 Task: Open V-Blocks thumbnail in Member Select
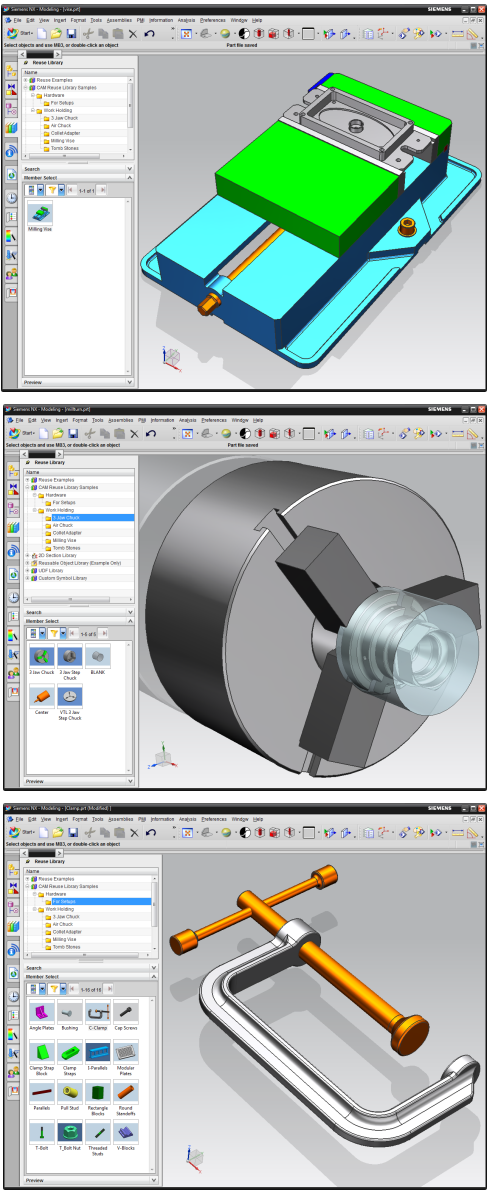pyautogui.click(x=126, y=1133)
